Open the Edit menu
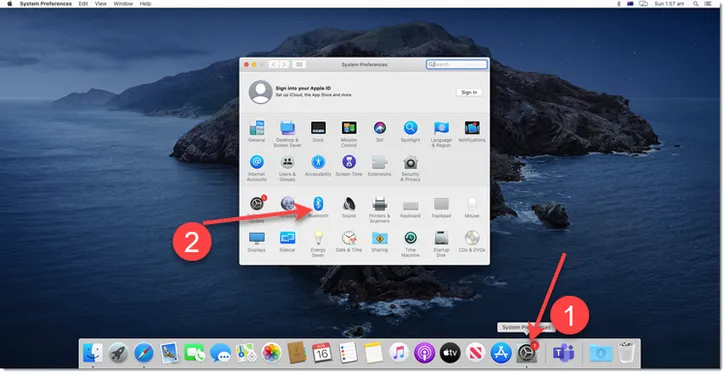The image size is (726, 375). 83,4
